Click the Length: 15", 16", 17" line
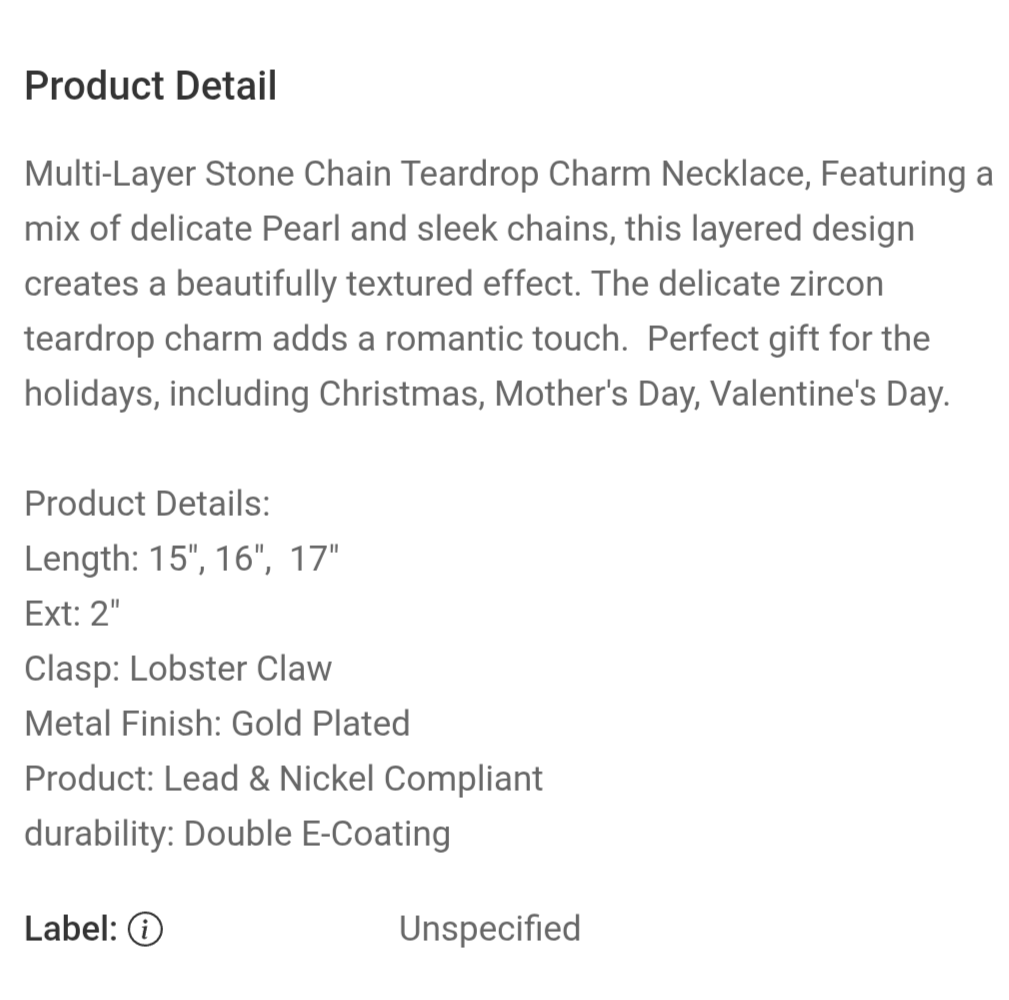The height and width of the screenshot is (1000, 1009). coord(182,558)
